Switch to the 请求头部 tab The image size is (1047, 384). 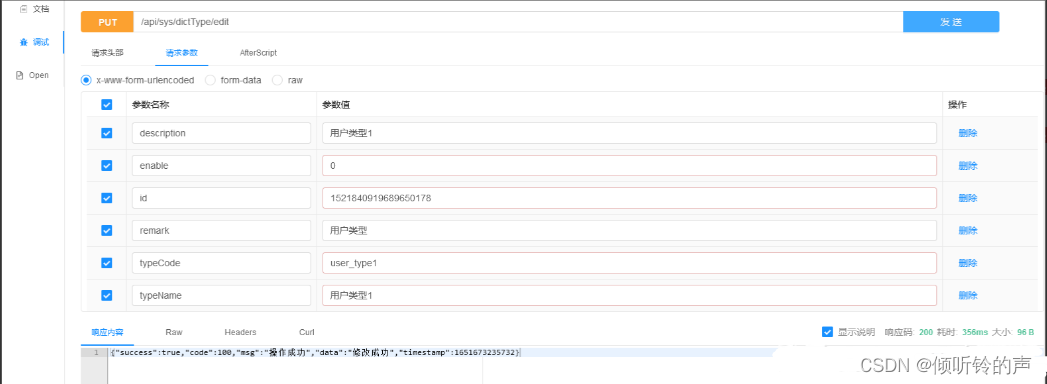pyautogui.click(x=108, y=52)
